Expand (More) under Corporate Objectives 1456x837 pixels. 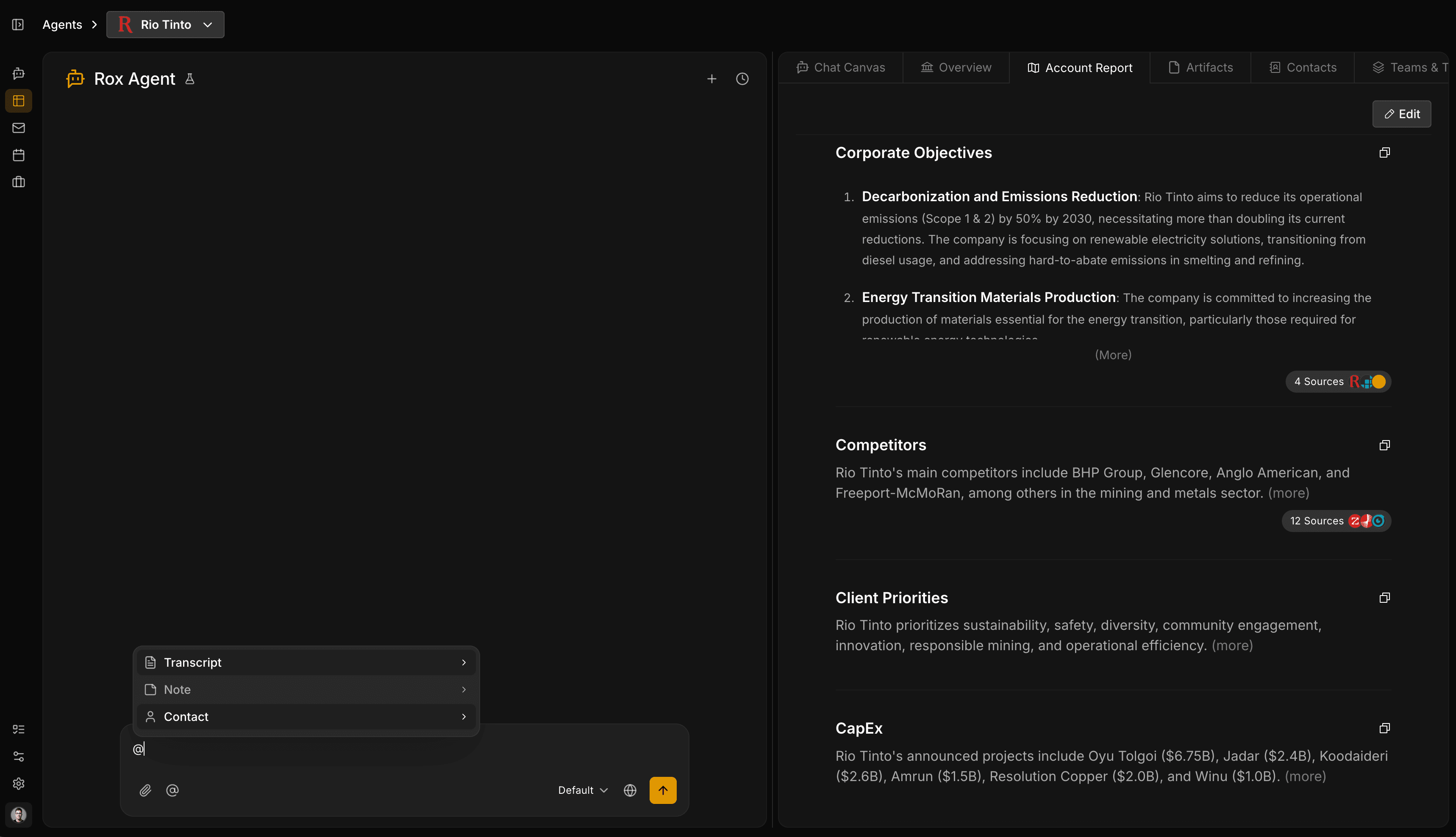pyautogui.click(x=1113, y=355)
